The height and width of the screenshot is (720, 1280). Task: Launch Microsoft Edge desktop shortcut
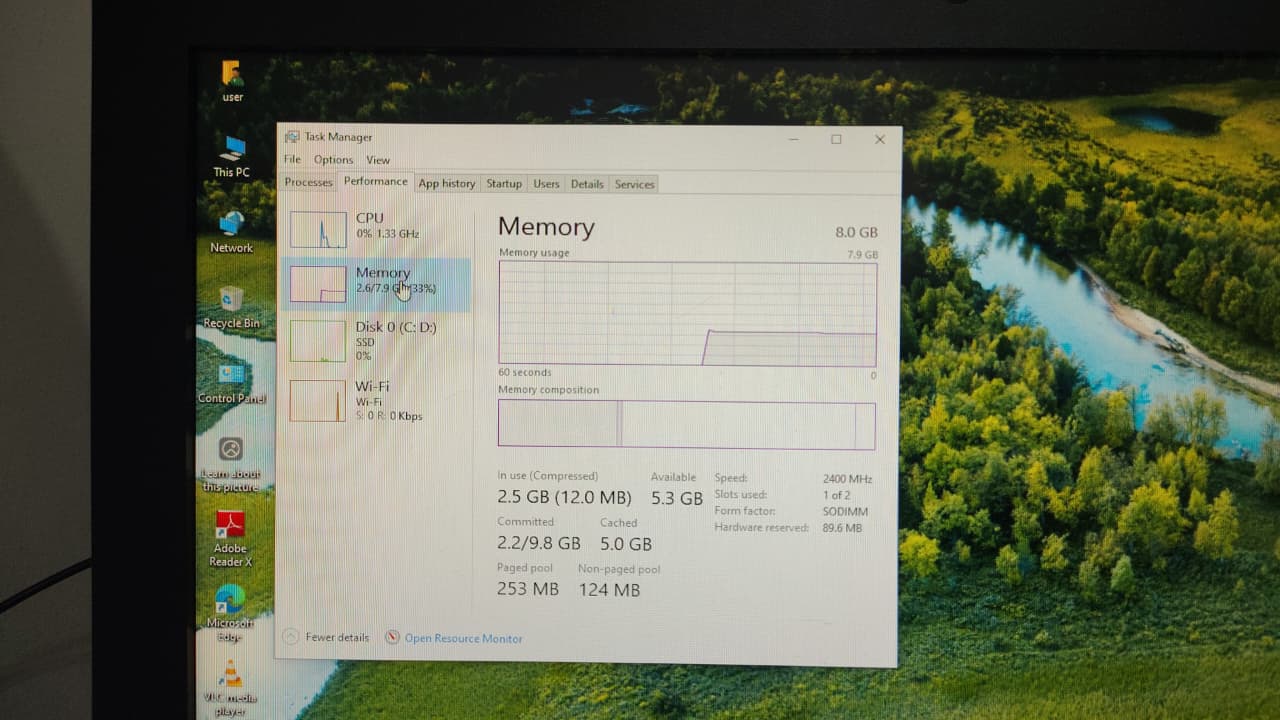tap(230, 600)
